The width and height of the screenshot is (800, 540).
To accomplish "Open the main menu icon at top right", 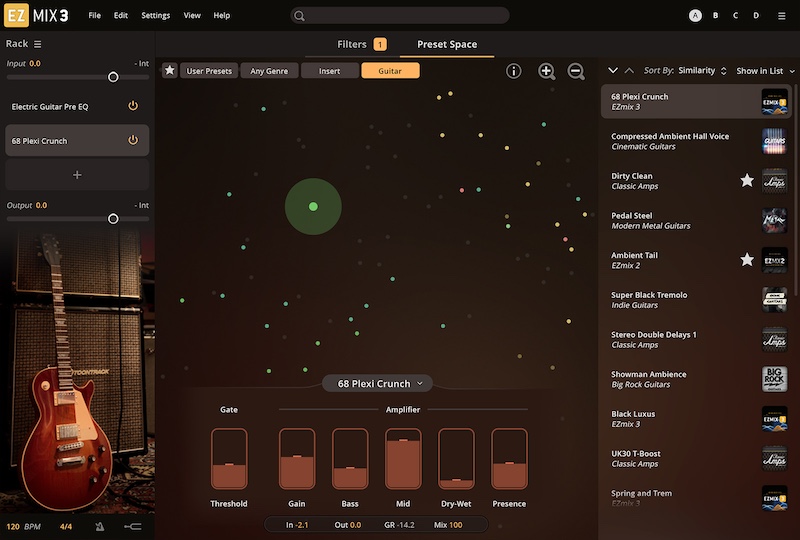I will coord(781,16).
